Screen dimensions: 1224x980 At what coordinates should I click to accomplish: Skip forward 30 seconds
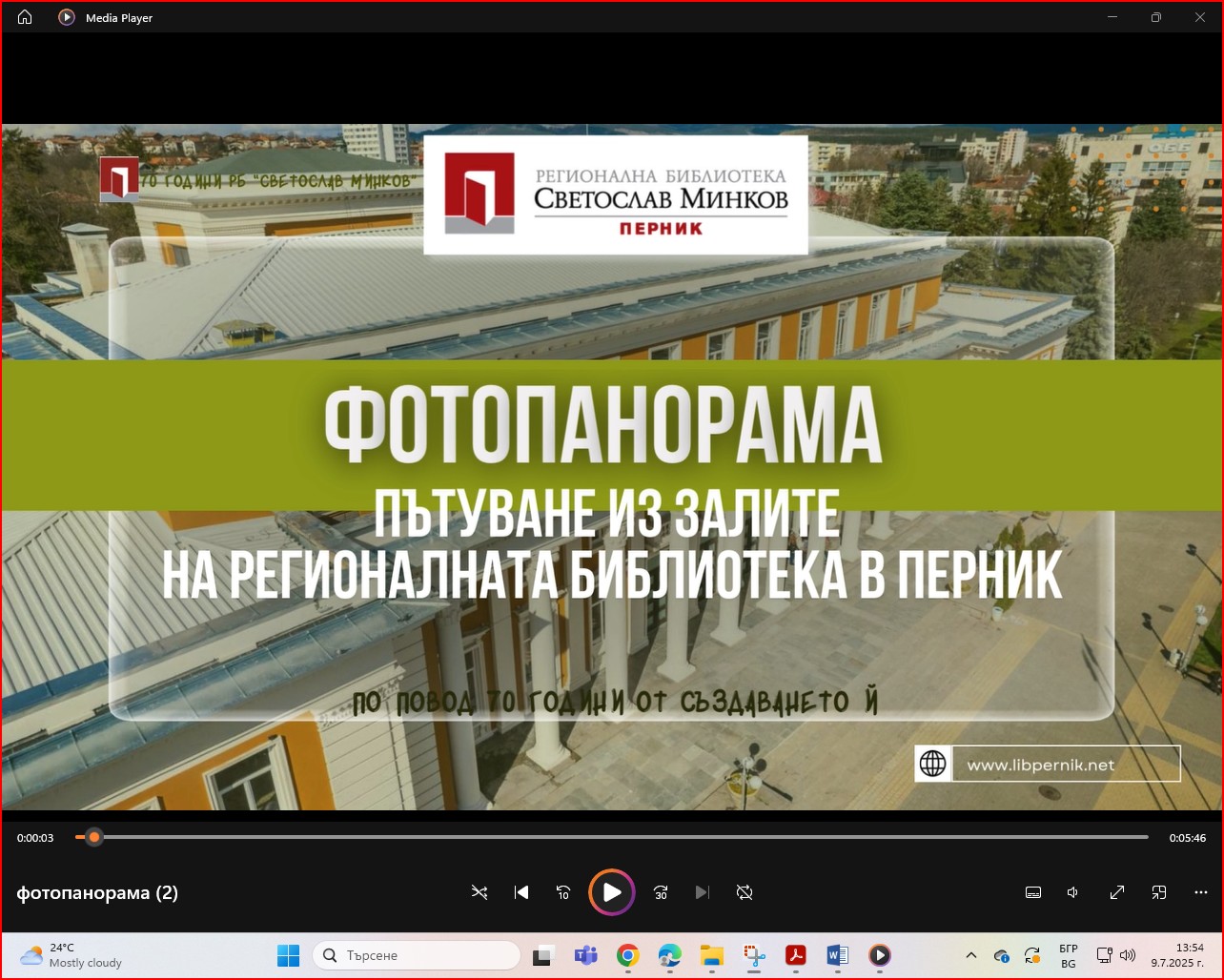(x=661, y=892)
